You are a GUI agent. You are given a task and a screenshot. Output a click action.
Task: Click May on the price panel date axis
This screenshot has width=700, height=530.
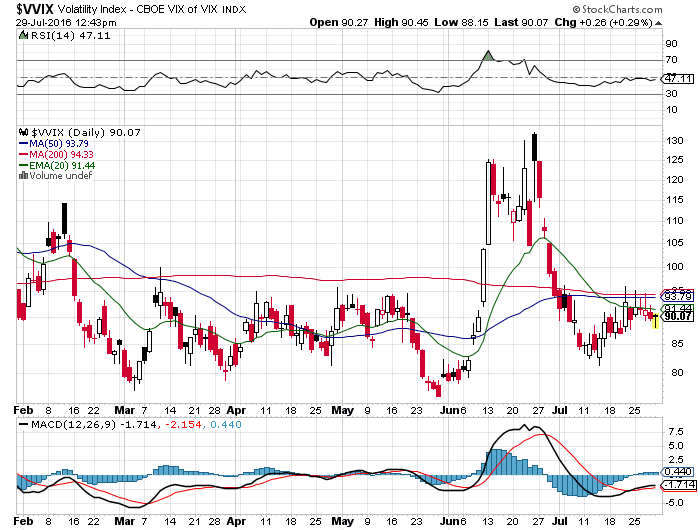click(342, 410)
